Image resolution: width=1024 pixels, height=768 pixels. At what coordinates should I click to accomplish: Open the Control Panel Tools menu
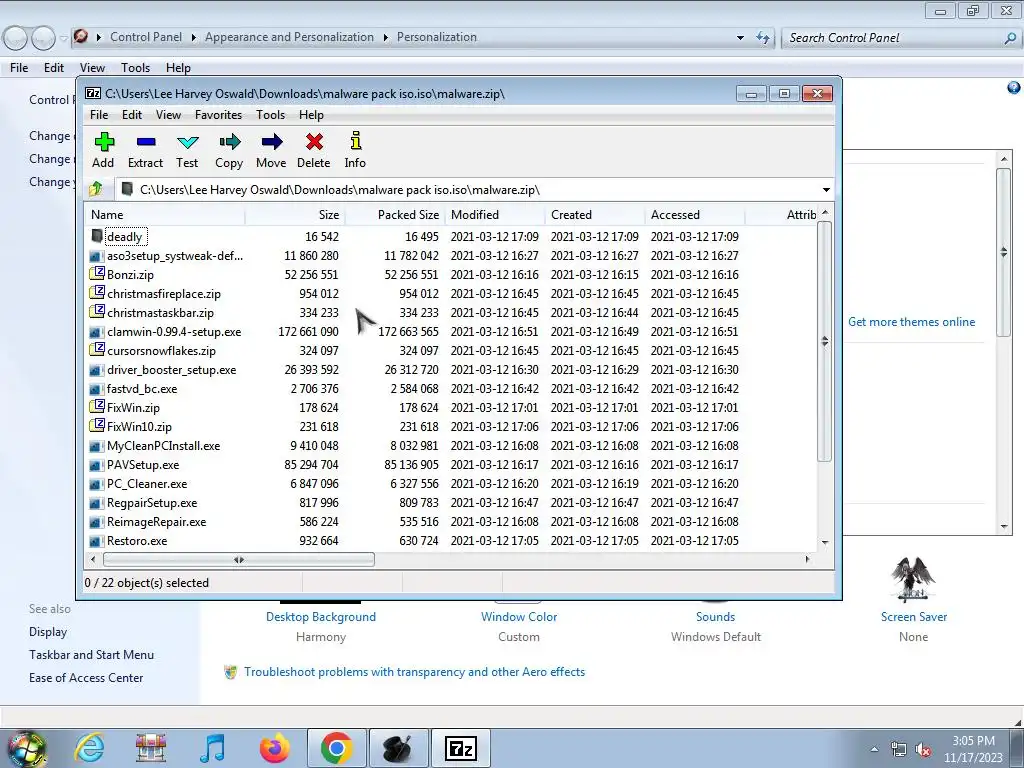tap(135, 68)
